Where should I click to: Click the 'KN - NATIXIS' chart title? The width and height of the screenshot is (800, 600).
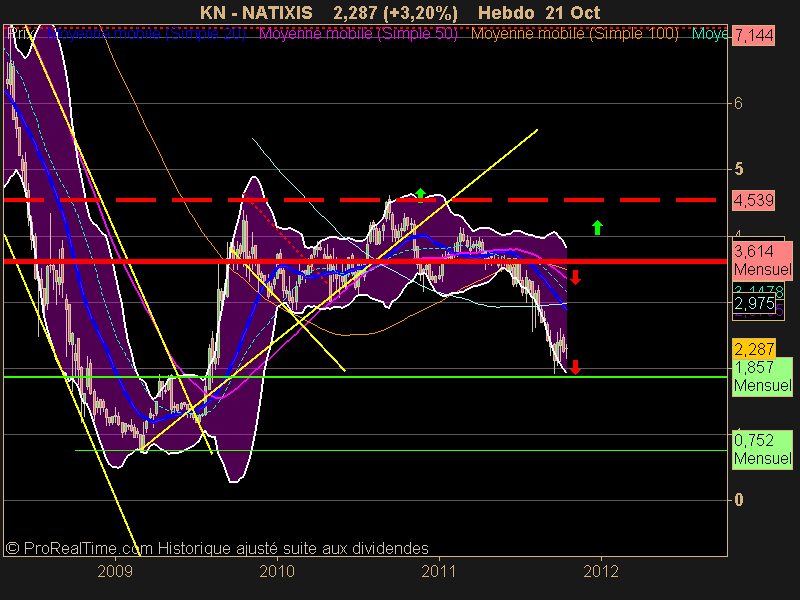click(x=256, y=13)
